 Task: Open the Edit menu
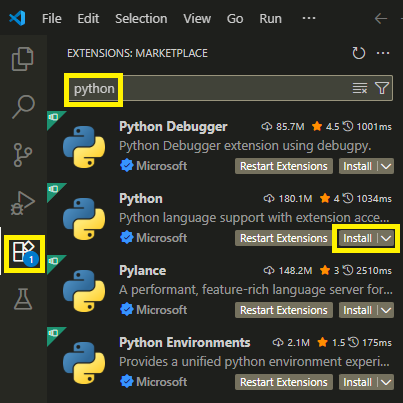[x=88, y=19]
